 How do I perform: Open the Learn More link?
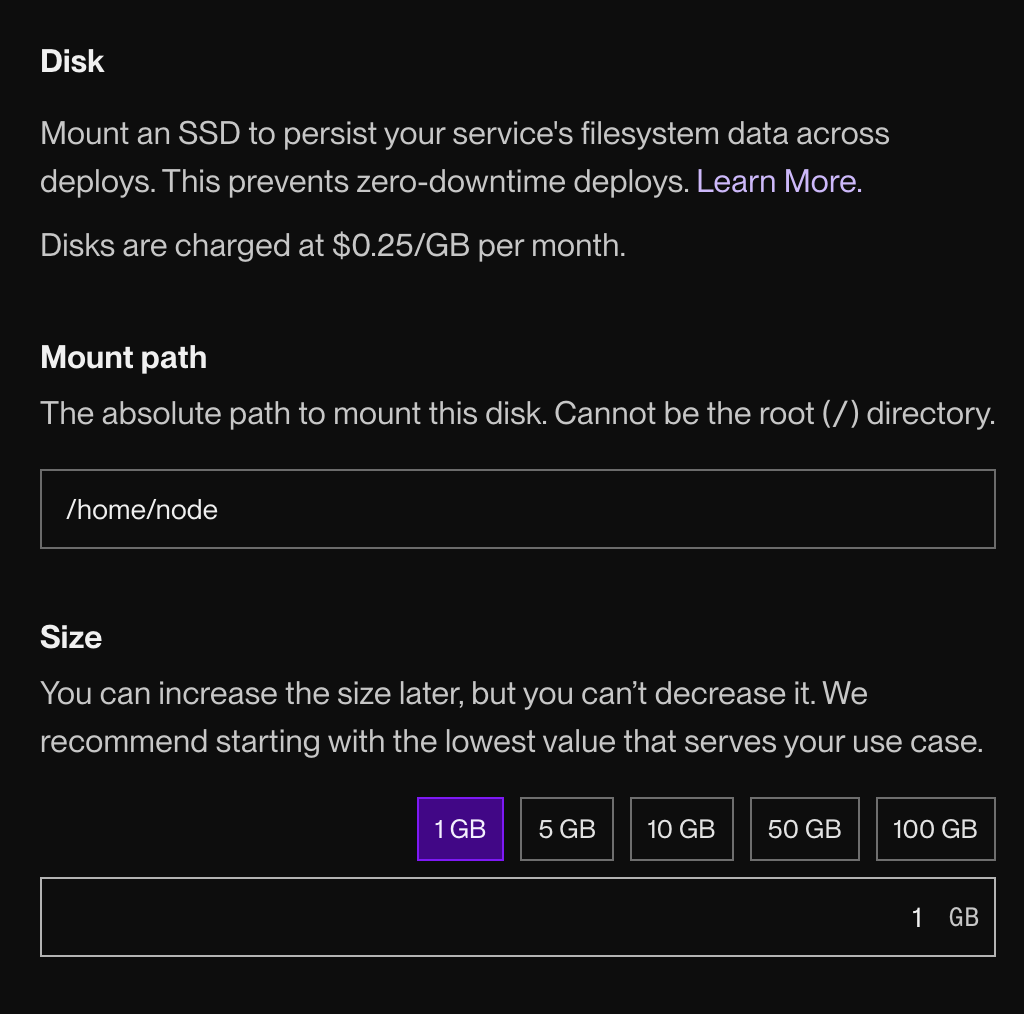[776, 181]
